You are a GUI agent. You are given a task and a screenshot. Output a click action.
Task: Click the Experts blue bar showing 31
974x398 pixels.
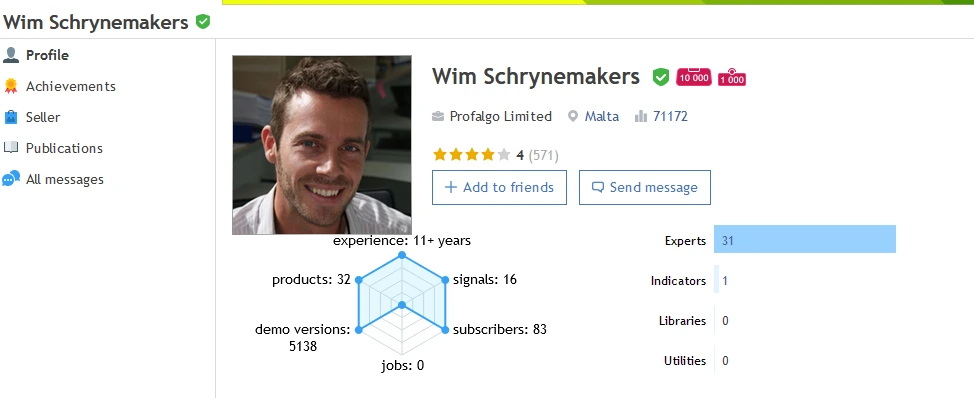pyautogui.click(x=805, y=239)
